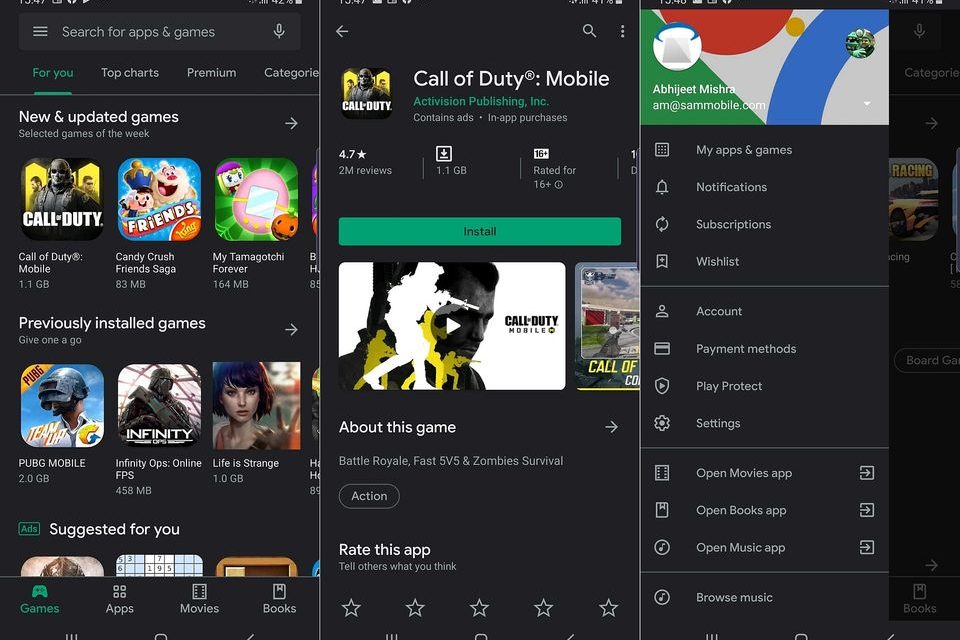The width and height of the screenshot is (960, 640).
Task: Expand Previously installed games with arrow
Action: [x=291, y=329]
